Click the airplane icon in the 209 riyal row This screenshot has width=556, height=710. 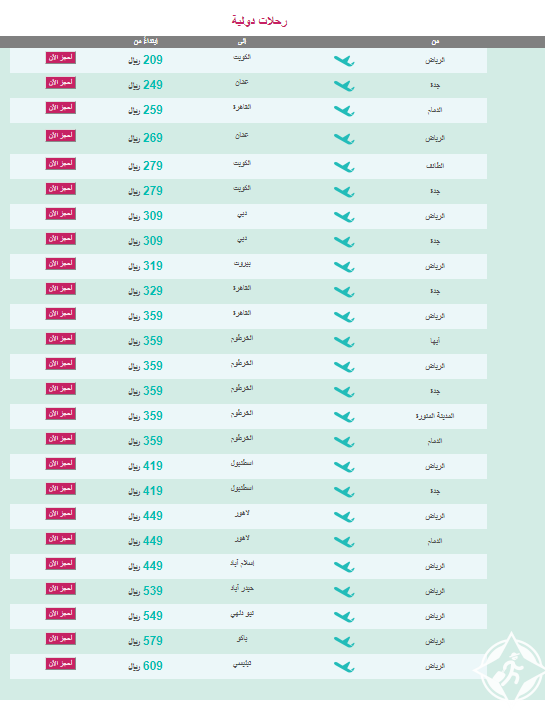click(344, 61)
